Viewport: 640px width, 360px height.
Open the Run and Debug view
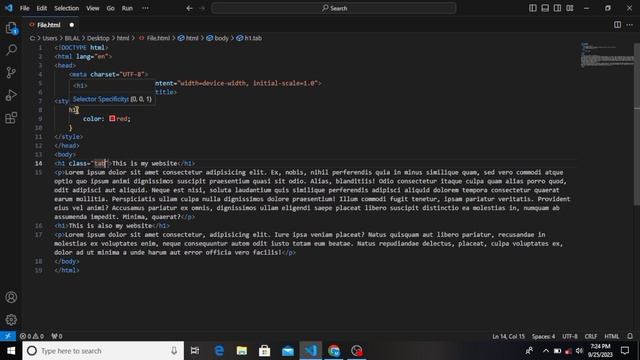tap(11, 95)
